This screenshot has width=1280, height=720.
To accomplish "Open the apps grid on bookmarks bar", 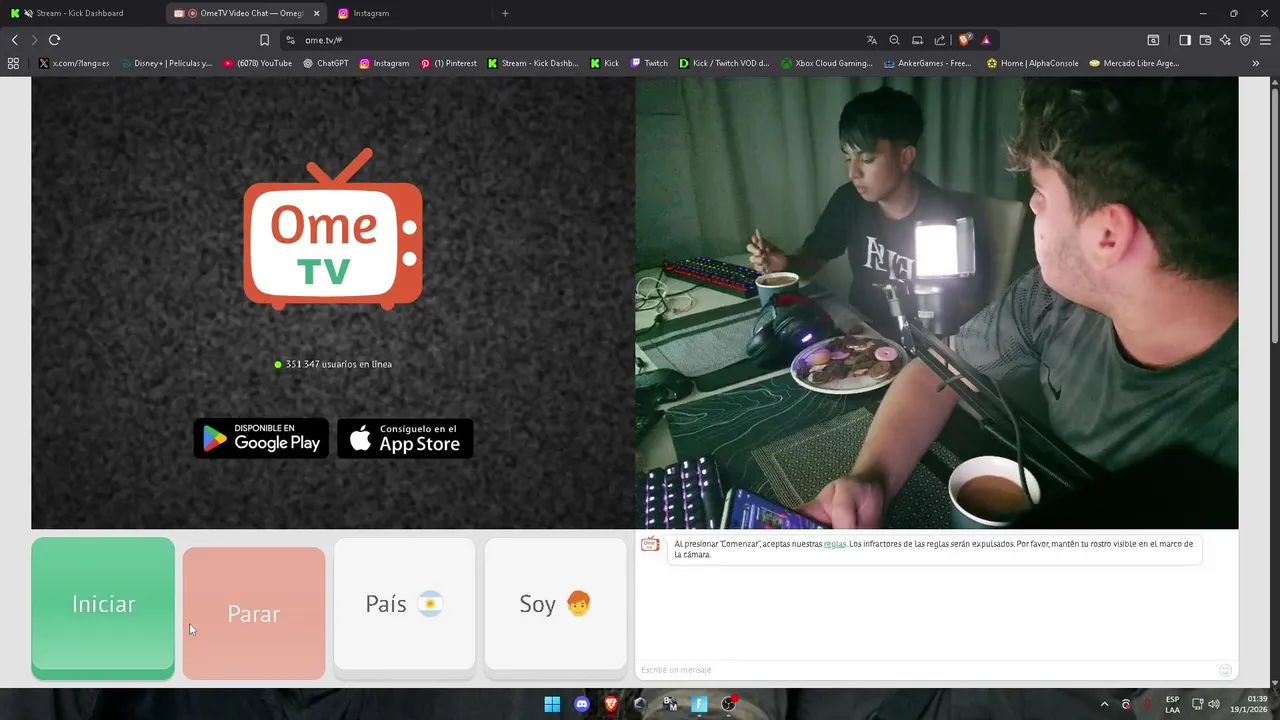I will (13, 63).
